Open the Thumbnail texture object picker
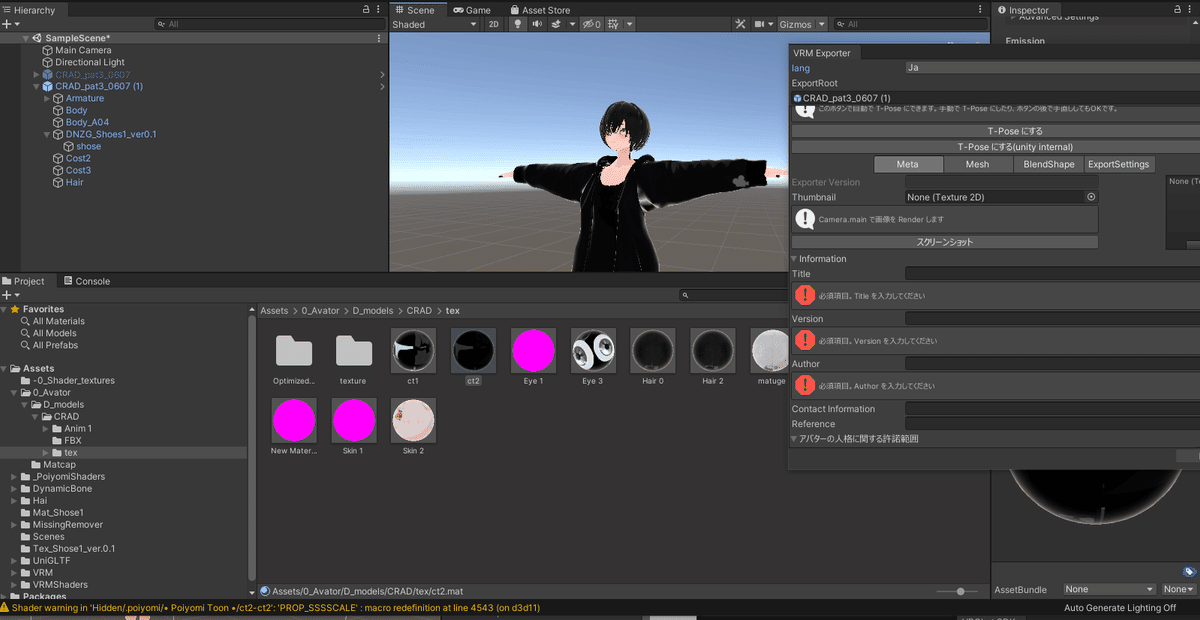 (x=1091, y=197)
